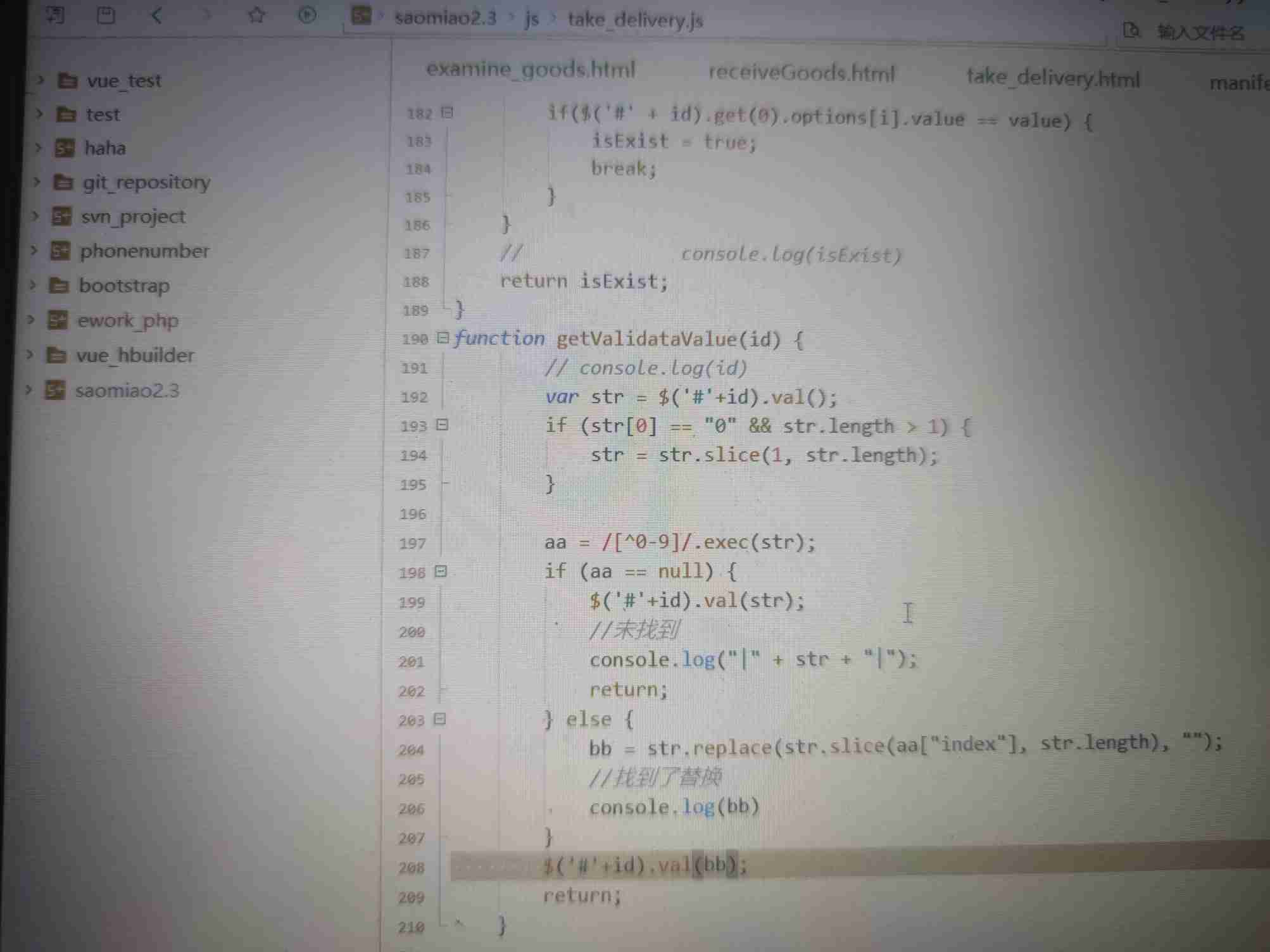Click the run/play circle icon
This screenshot has width=1270, height=952.
[307, 15]
